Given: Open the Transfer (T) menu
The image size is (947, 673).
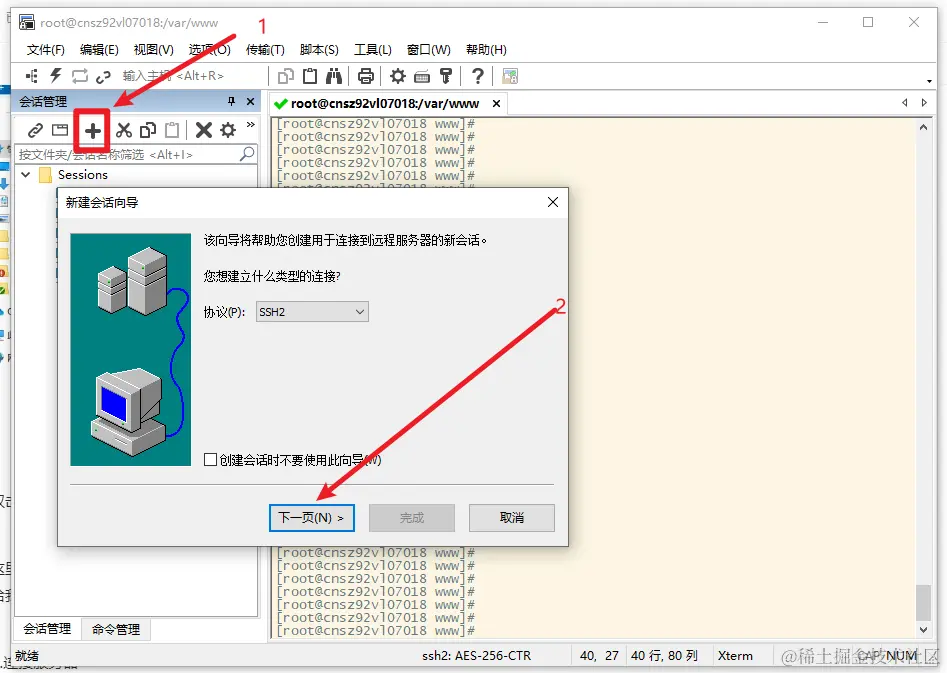Looking at the screenshot, I should point(265,50).
